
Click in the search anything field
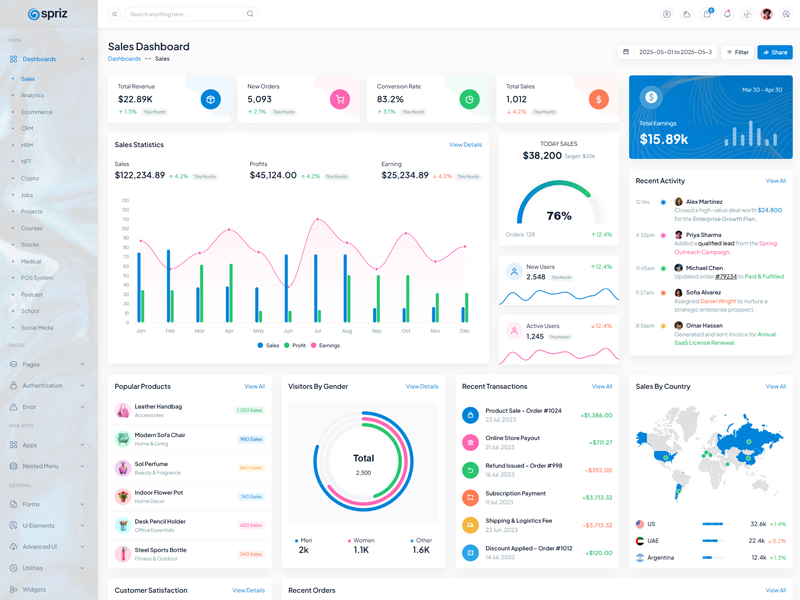(185, 14)
